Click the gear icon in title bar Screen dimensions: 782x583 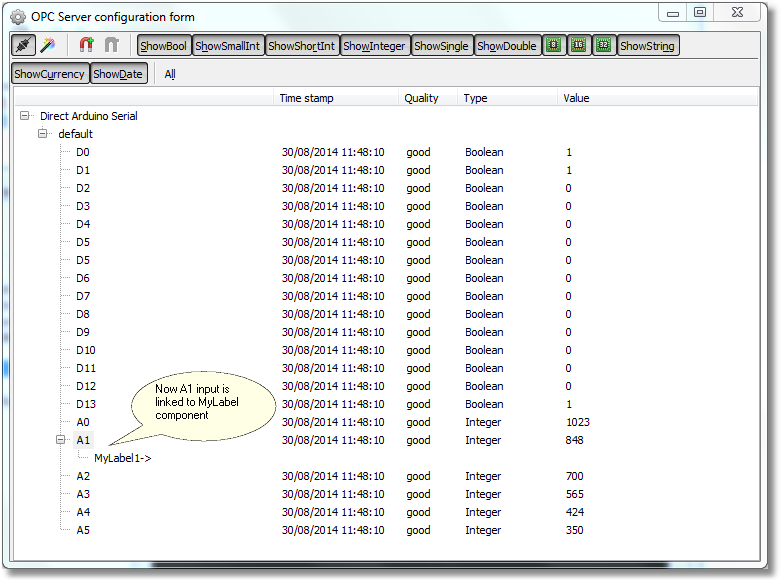pyautogui.click(x=18, y=17)
